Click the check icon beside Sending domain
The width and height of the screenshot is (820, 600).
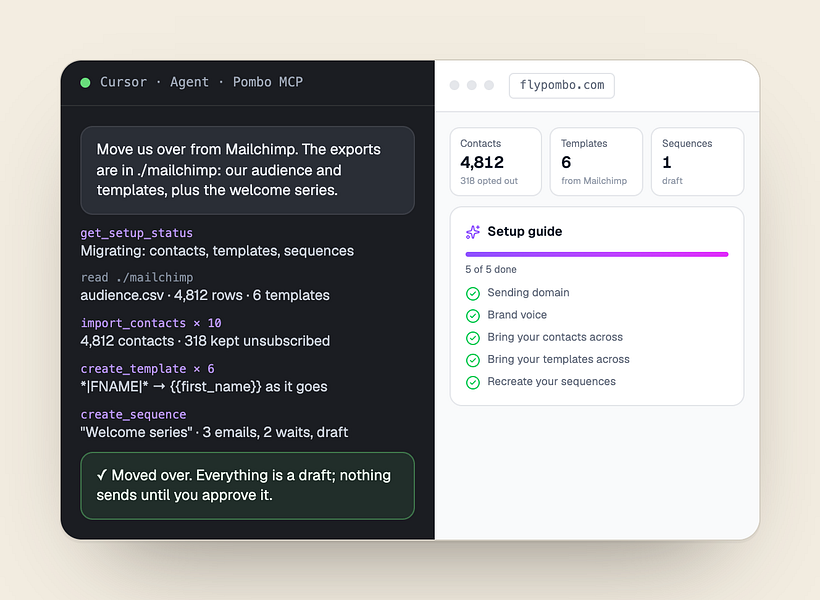473,293
